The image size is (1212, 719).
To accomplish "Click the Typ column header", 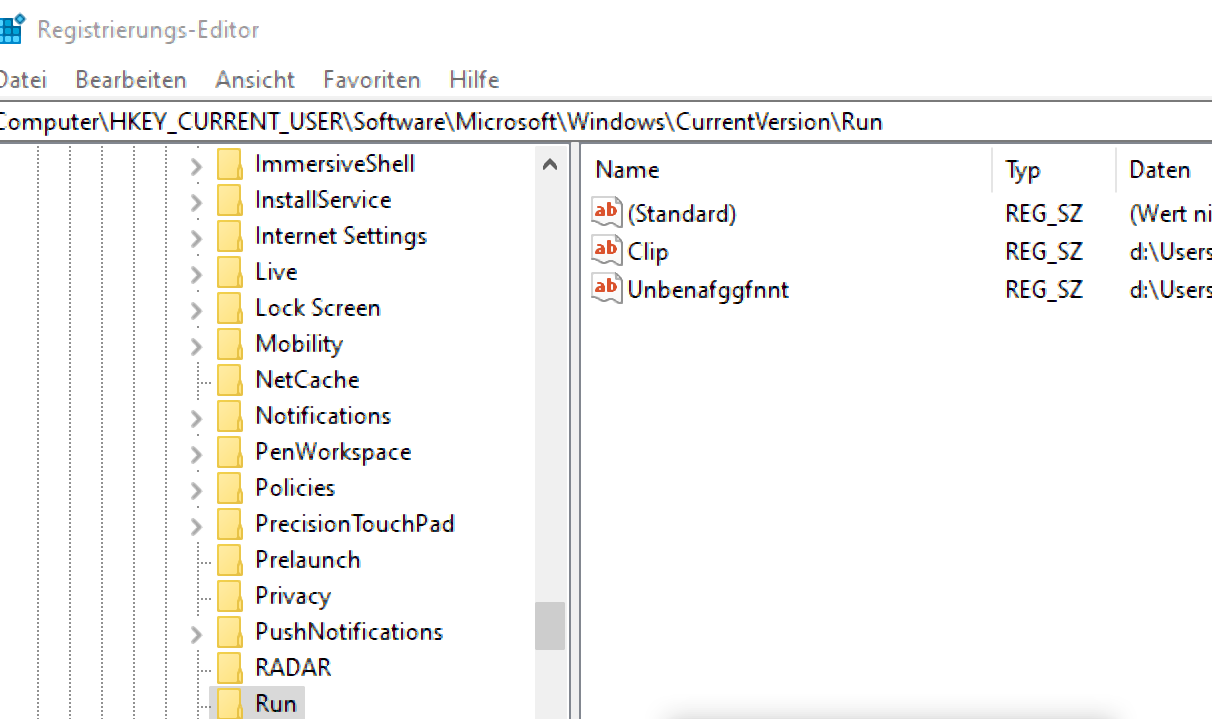I will (x=1023, y=170).
